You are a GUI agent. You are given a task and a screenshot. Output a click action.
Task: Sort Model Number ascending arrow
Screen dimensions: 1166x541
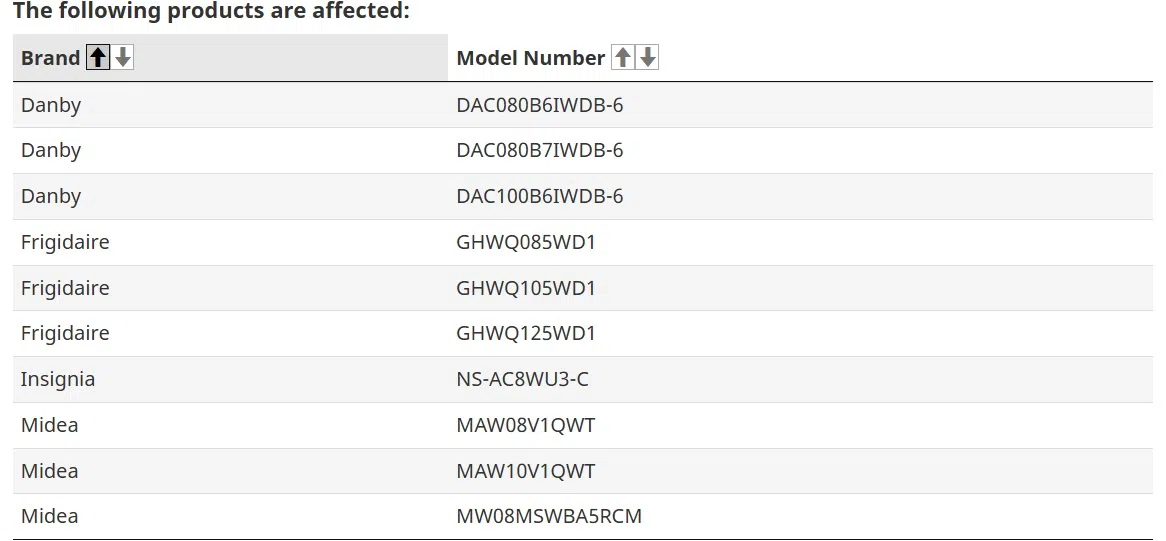[623, 58]
